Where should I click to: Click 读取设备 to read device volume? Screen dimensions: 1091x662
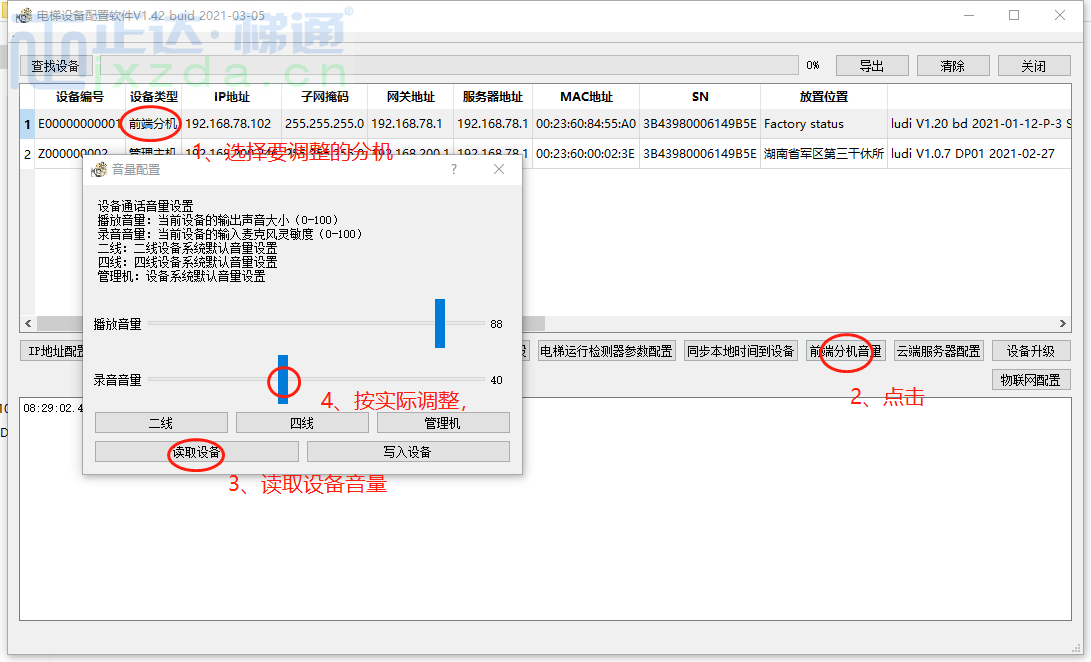click(x=196, y=451)
